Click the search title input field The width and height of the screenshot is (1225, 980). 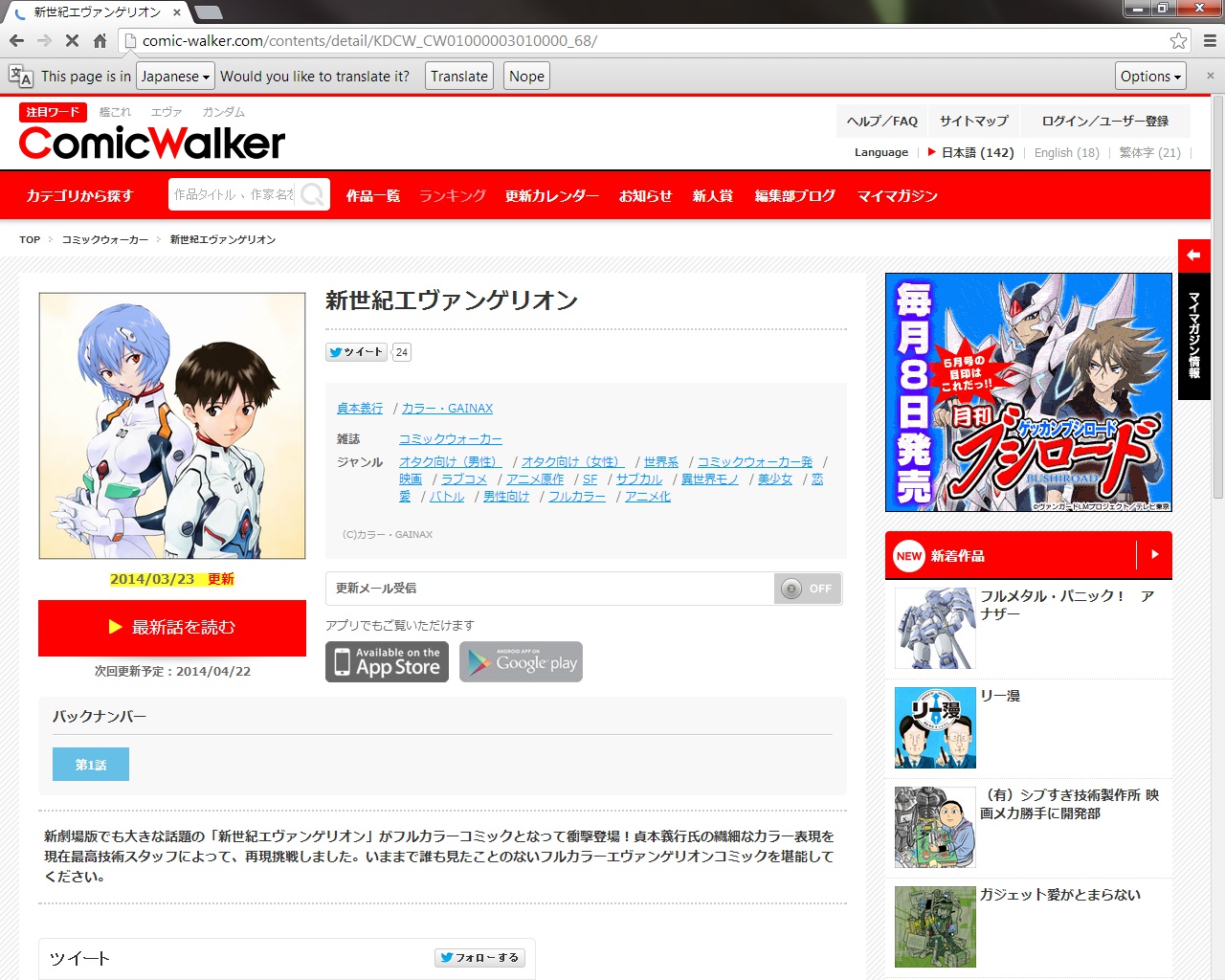point(234,195)
